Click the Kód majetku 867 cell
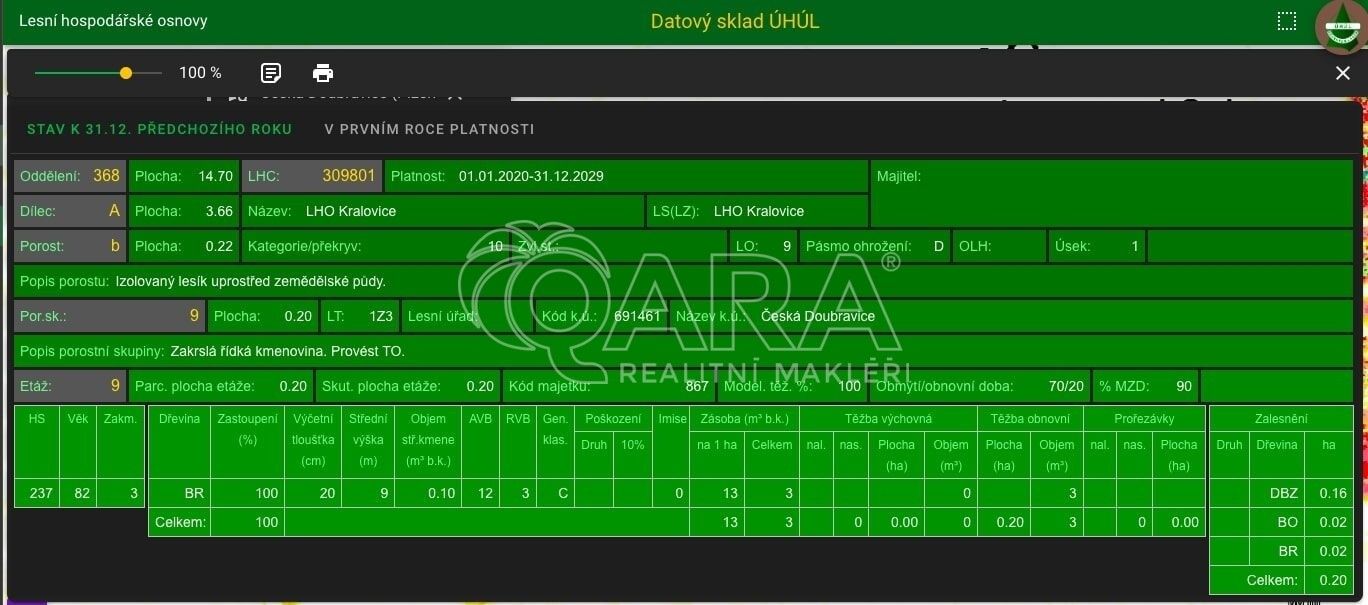Screen dimensions: 1368x605 coord(610,386)
